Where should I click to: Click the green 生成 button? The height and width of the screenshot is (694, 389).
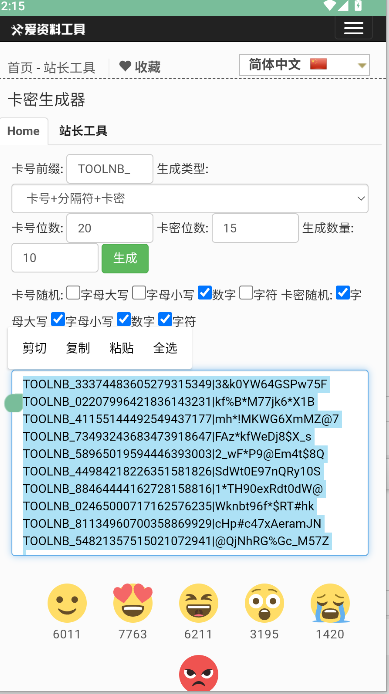tap(125, 258)
